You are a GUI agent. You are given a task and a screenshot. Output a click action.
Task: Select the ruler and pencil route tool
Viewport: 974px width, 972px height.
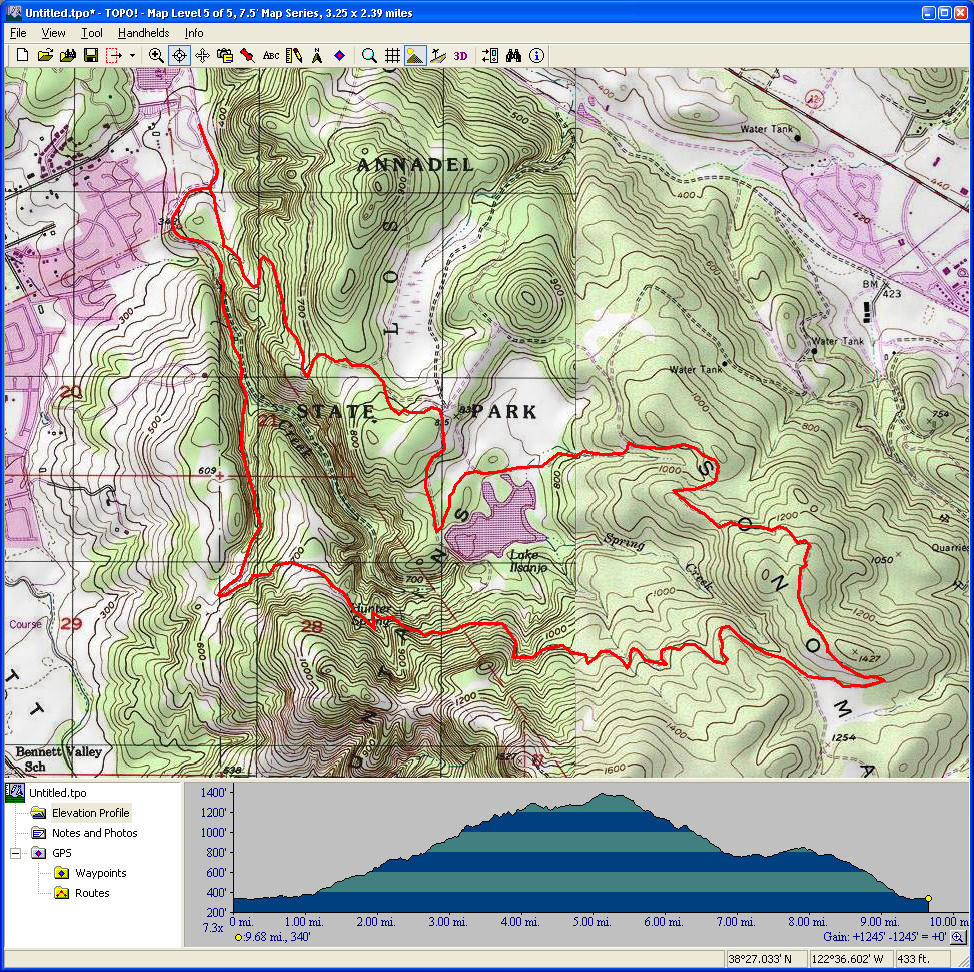294,56
